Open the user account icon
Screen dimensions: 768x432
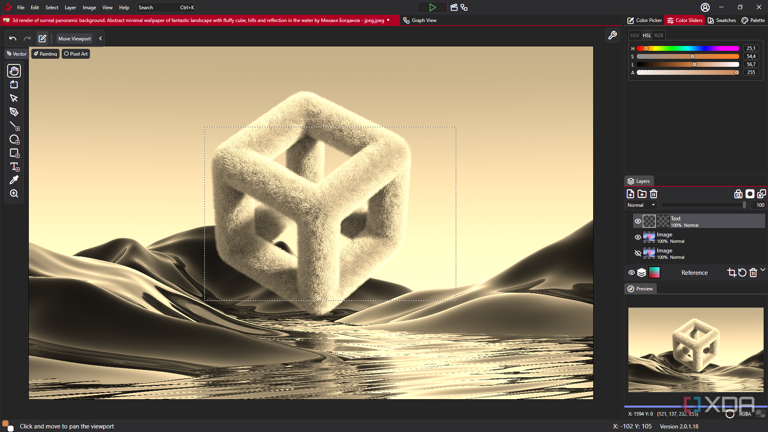point(705,7)
